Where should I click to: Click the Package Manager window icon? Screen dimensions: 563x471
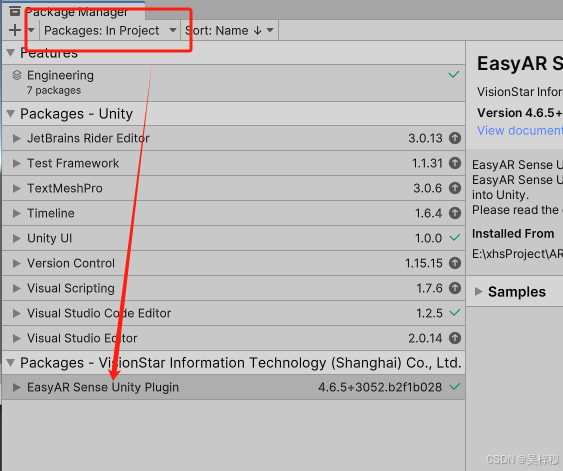[15, 11]
